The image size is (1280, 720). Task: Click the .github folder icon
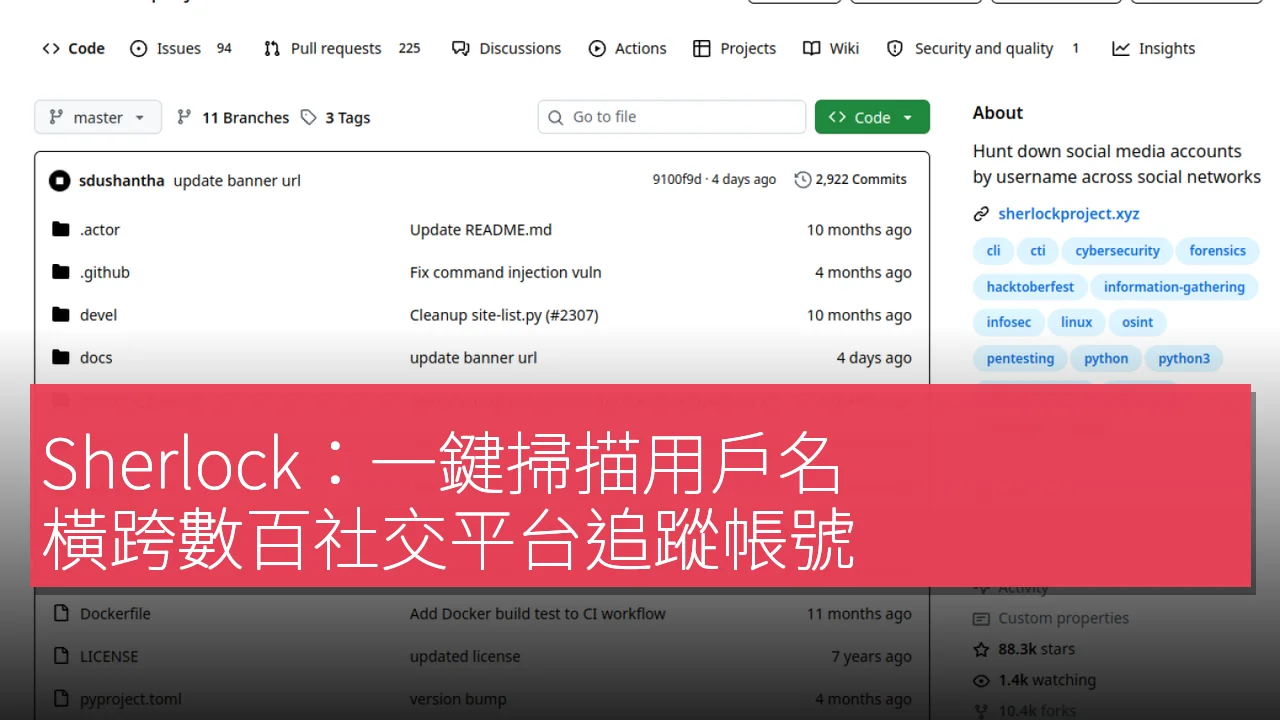pos(61,272)
